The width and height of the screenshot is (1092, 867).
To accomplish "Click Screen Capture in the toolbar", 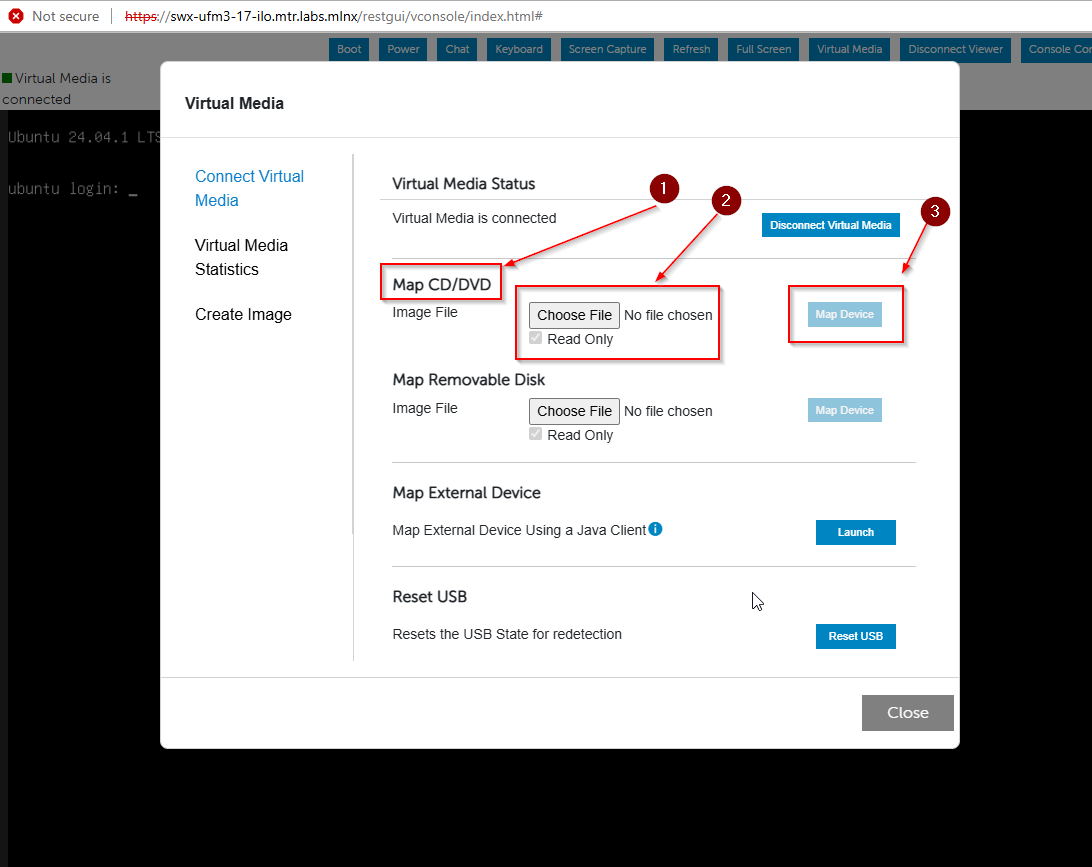I will (x=607, y=49).
